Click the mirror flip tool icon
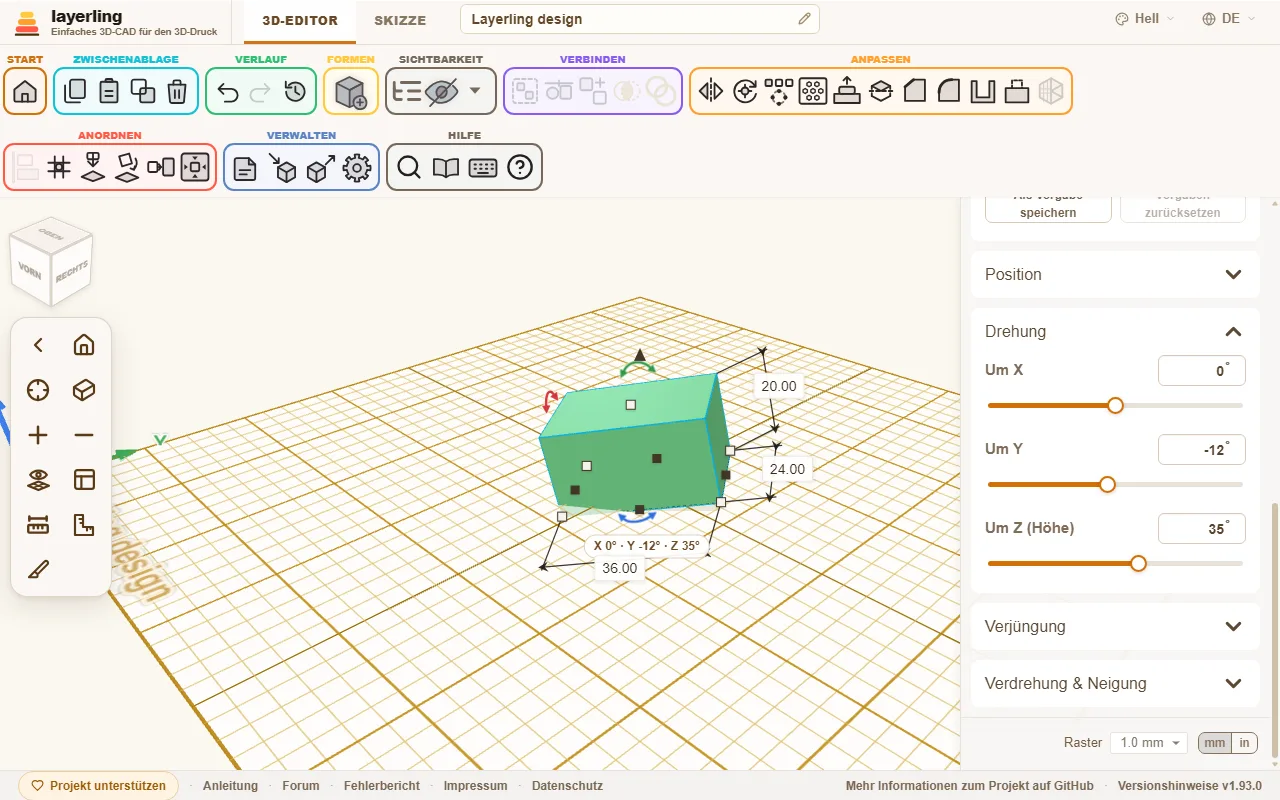Viewport: 1280px width, 800px height. tap(711, 91)
